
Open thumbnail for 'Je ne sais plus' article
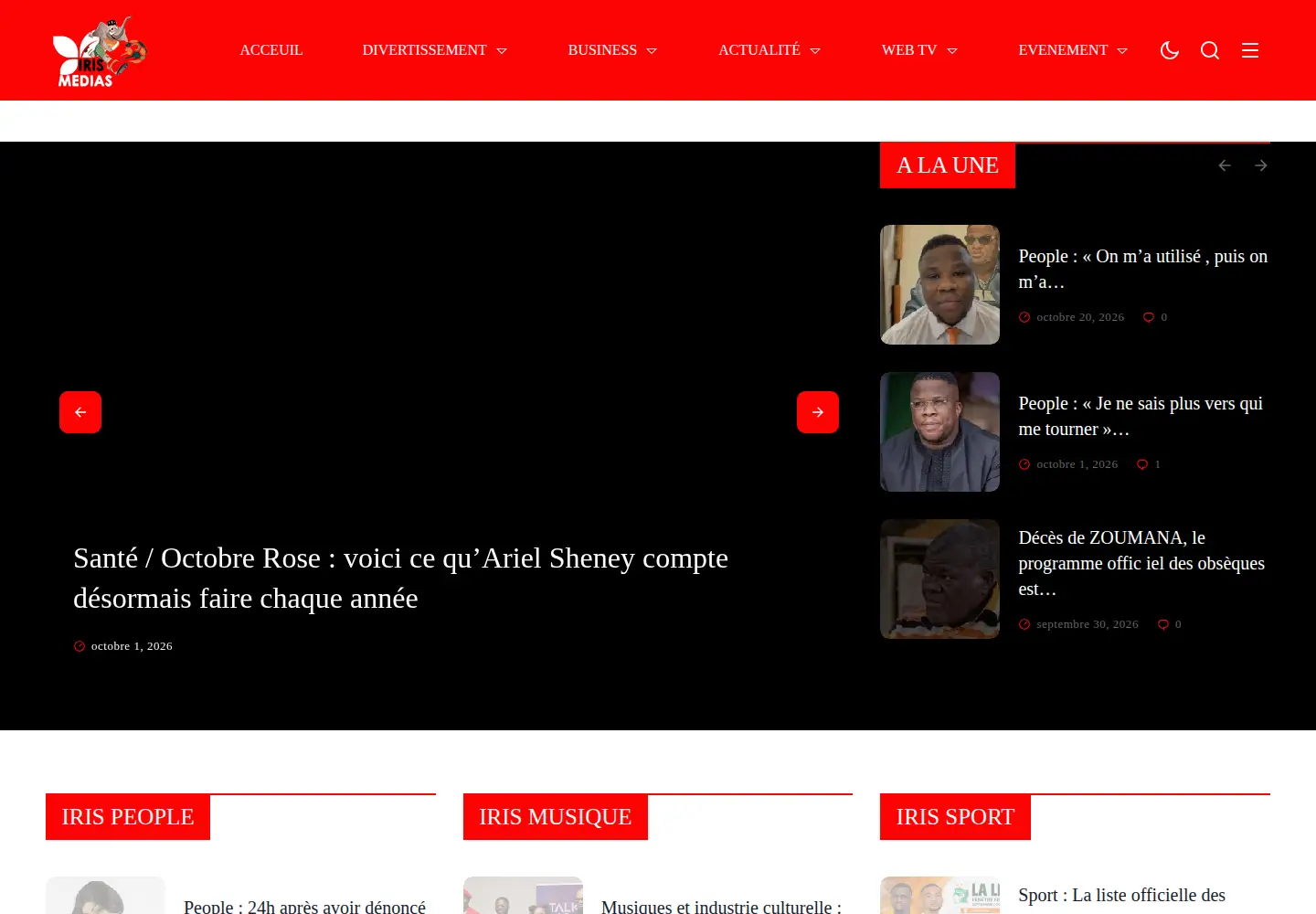(x=939, y=431)
